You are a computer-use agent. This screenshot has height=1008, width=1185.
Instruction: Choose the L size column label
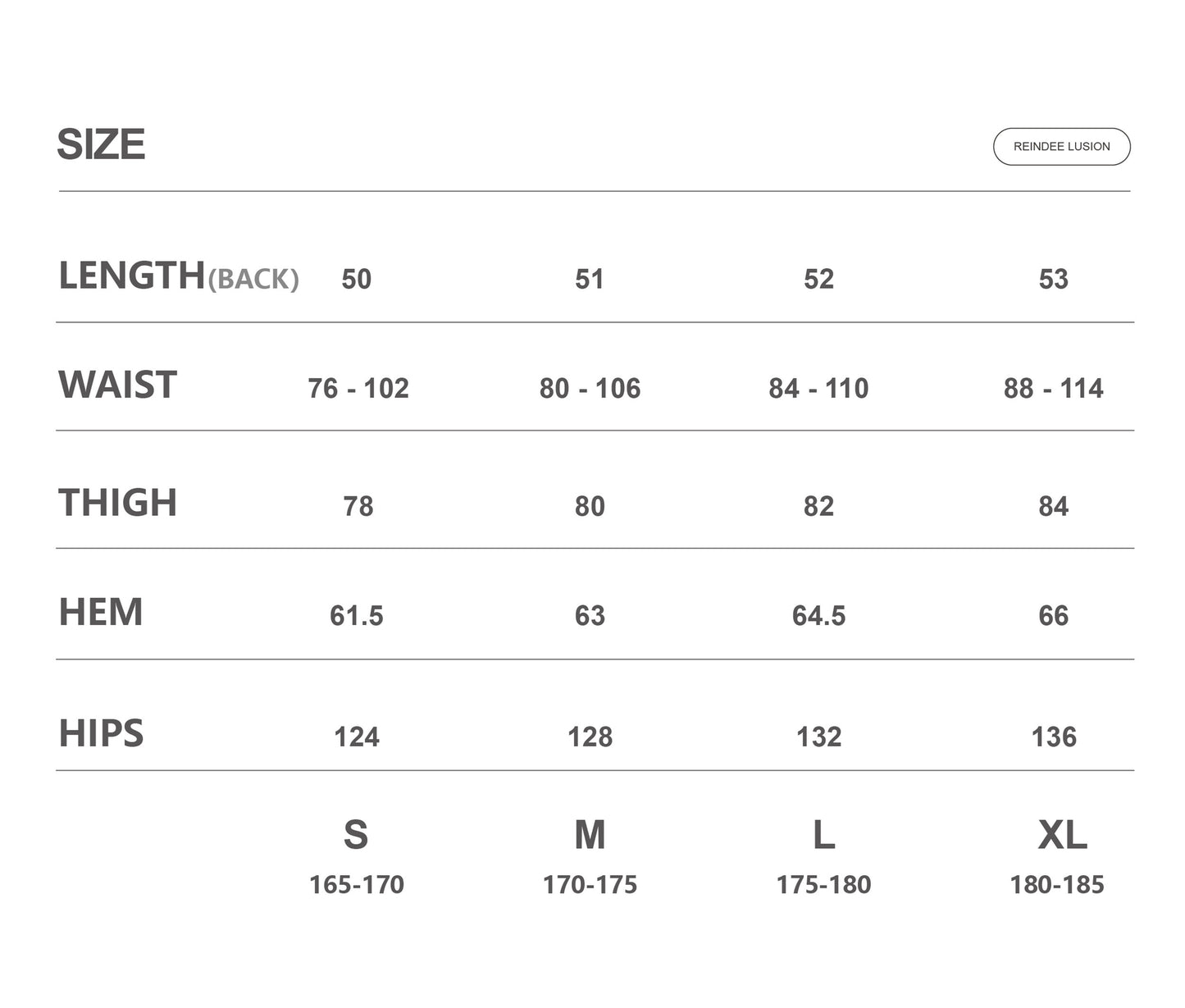click(x=823, y=835)
